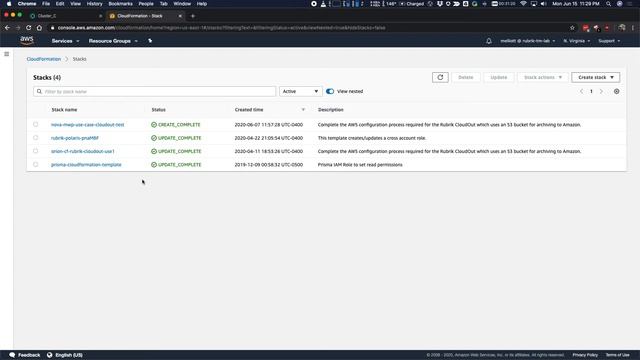Expand the Create stack dropdown
The width and height of the screenshot is (640, 360).
coord(596,77)
